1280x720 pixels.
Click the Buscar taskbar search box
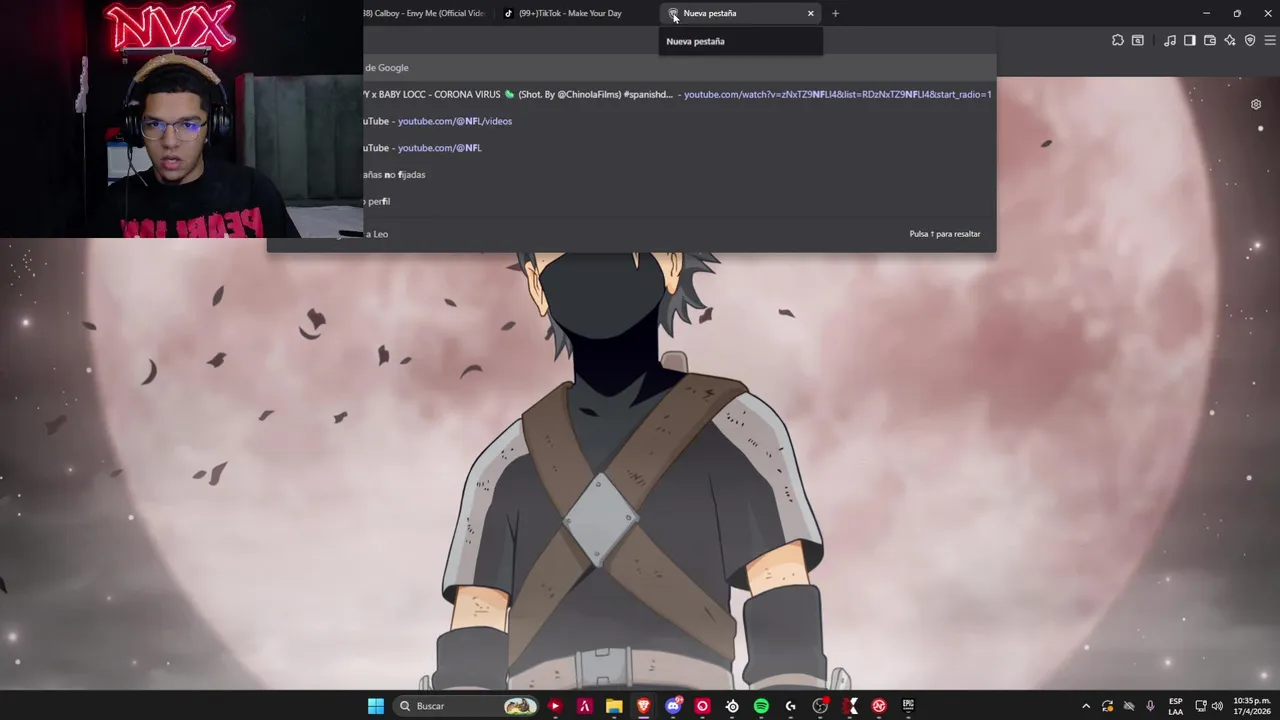coord(468,706)
